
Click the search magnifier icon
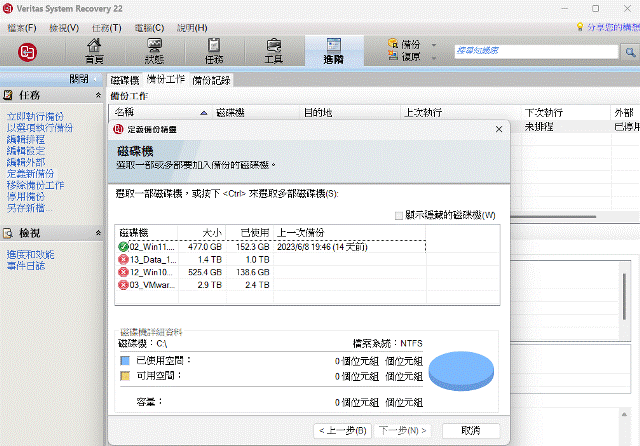click(x=630, y=52)
